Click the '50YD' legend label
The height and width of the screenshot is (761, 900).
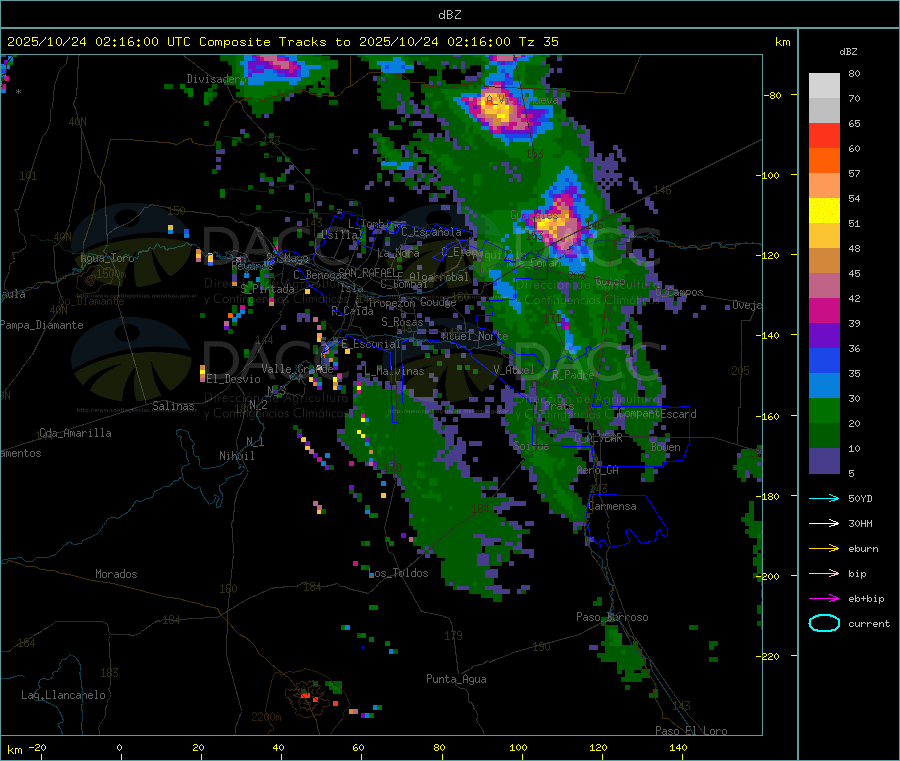[x=860, y=498]
